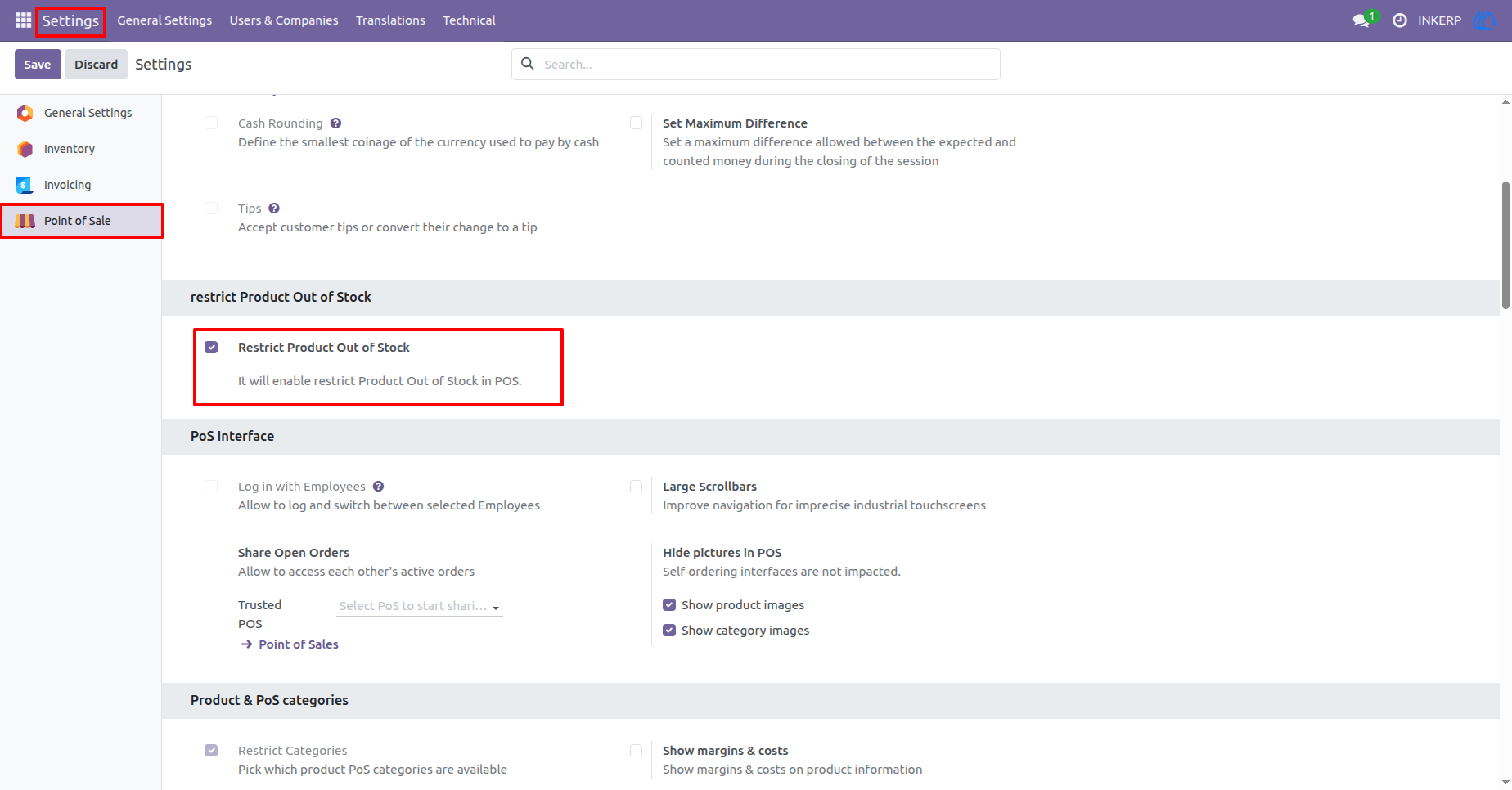
Task: Click the vertical scrollbar thumb
Action: pos(1505,245)
